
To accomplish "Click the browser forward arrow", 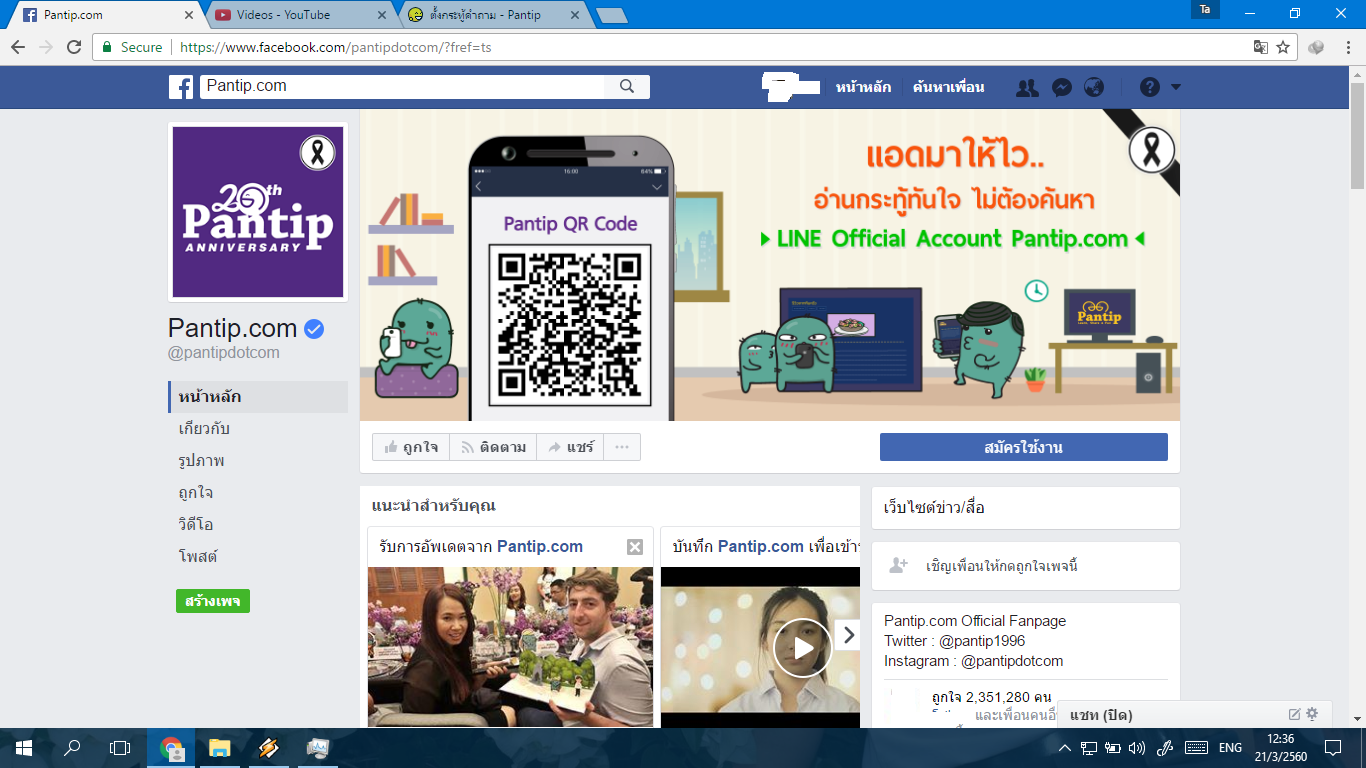I will 46,47.
